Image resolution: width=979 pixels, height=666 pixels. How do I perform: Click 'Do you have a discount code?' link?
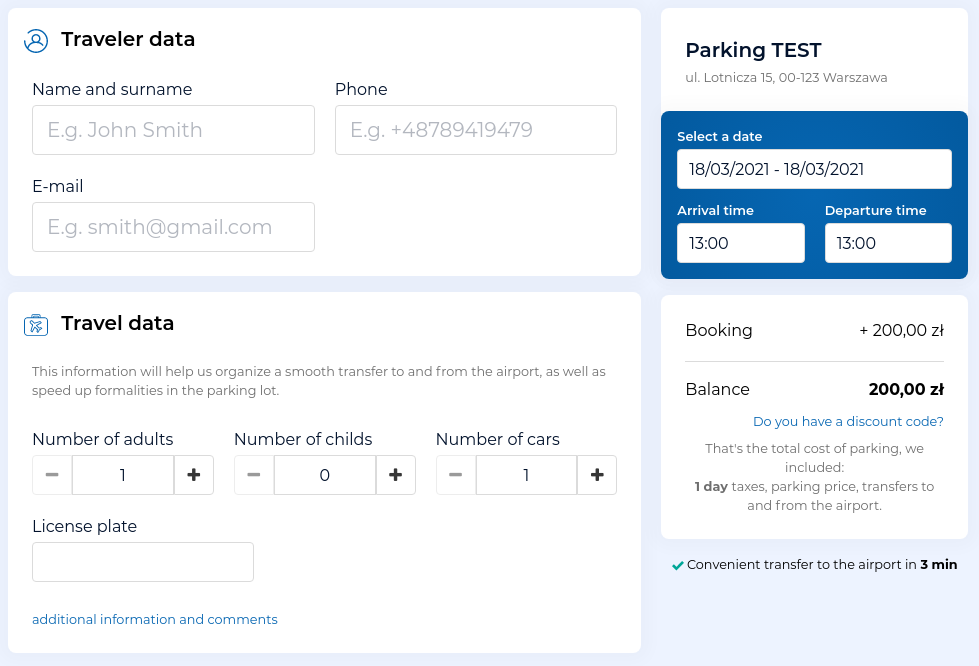point(848,422)
